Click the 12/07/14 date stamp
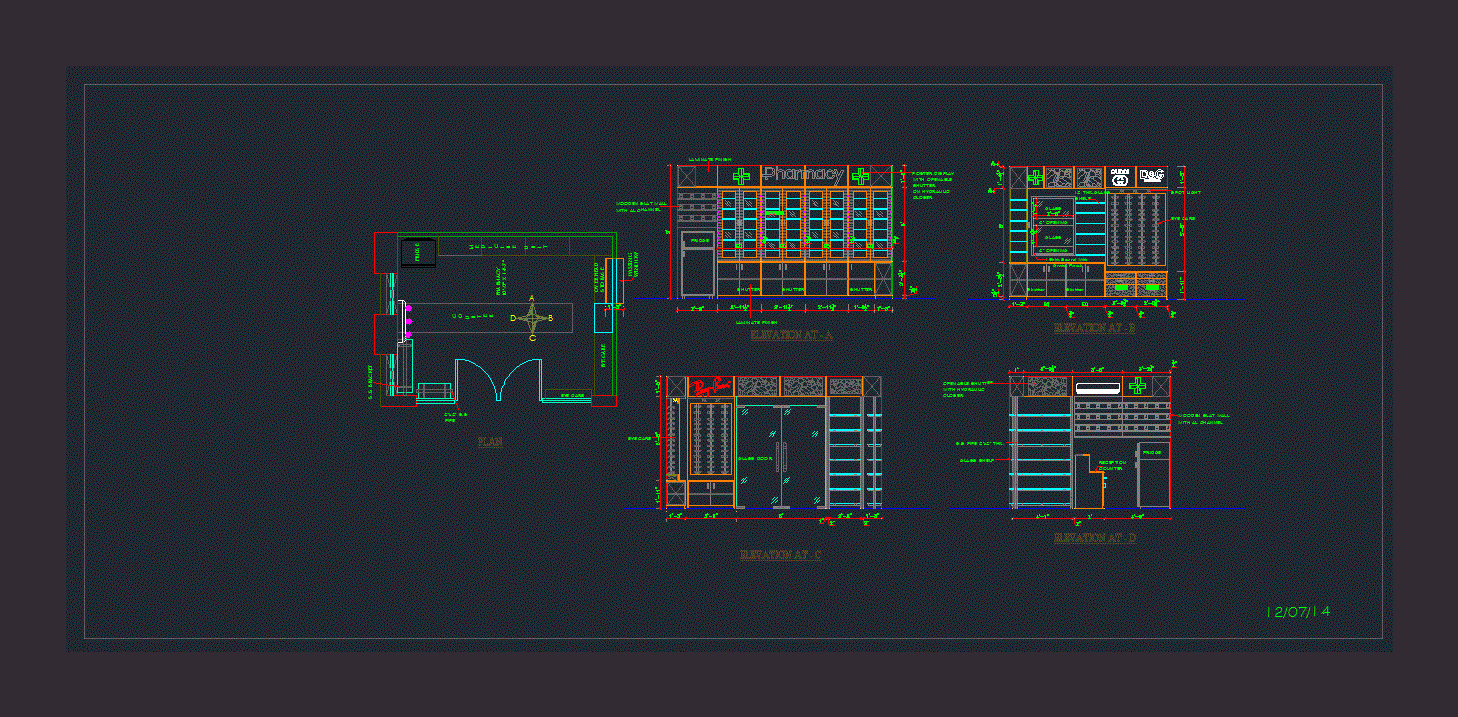Screen dimensions: 1458x717 pyautogui.click(x=1298, y=612)
